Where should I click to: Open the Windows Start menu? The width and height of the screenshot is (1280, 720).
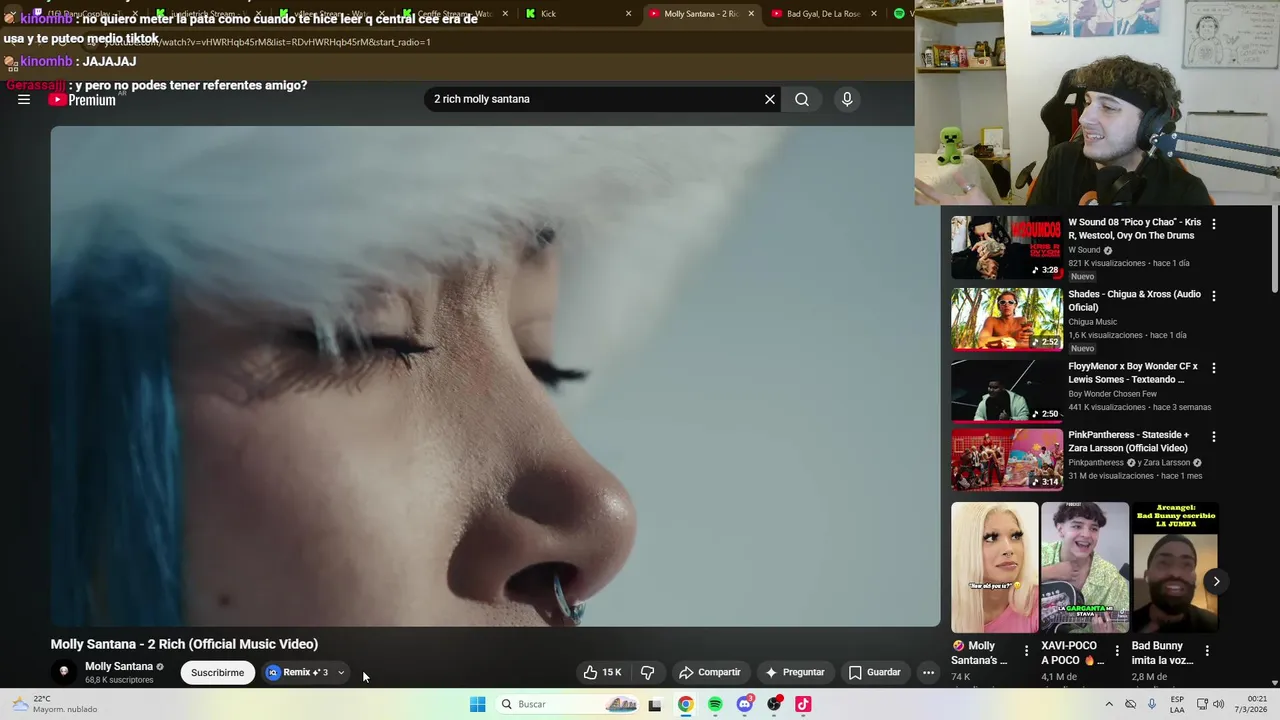[478, 704]
